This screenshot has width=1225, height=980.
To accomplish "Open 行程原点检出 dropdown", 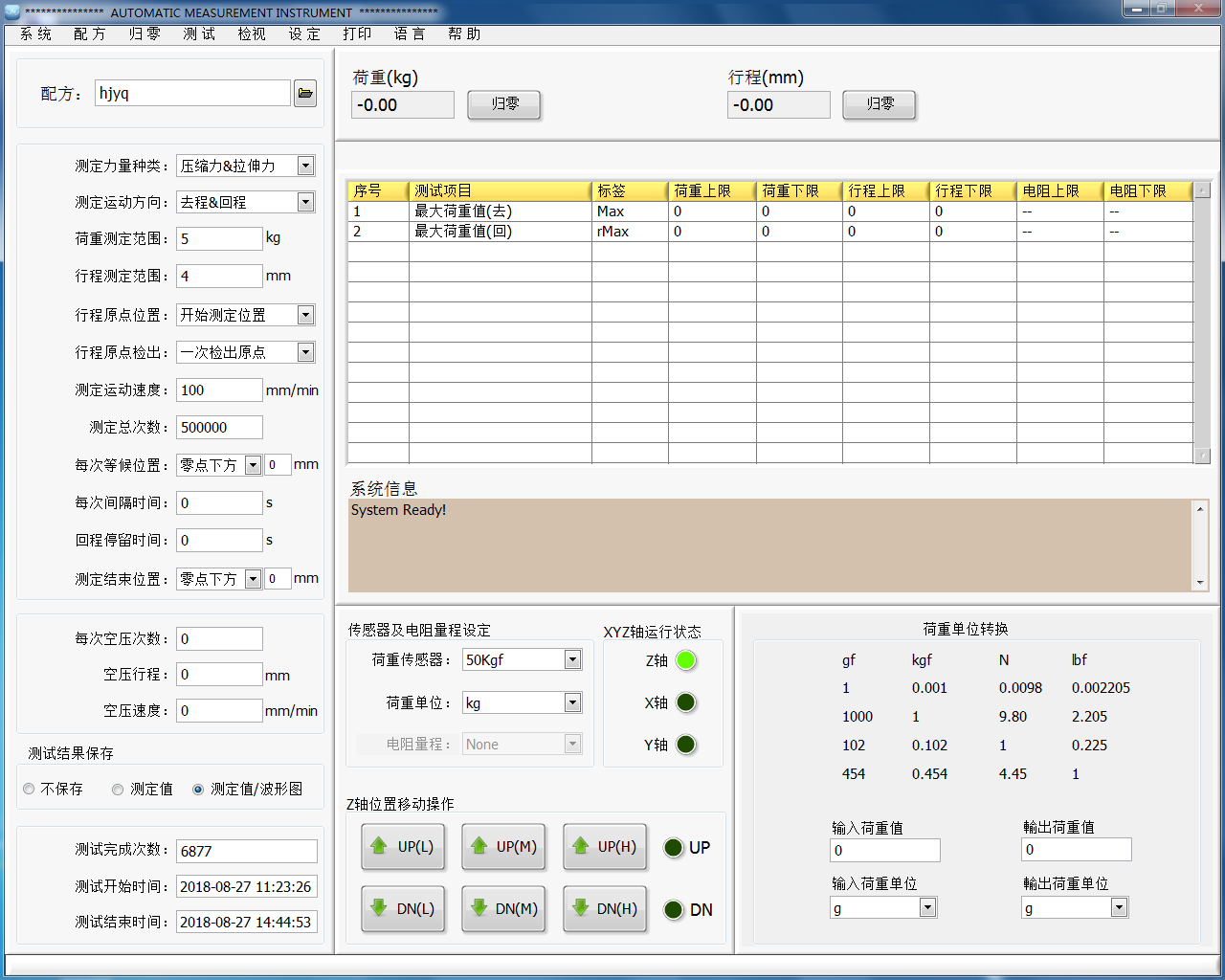I will [305, 352].
